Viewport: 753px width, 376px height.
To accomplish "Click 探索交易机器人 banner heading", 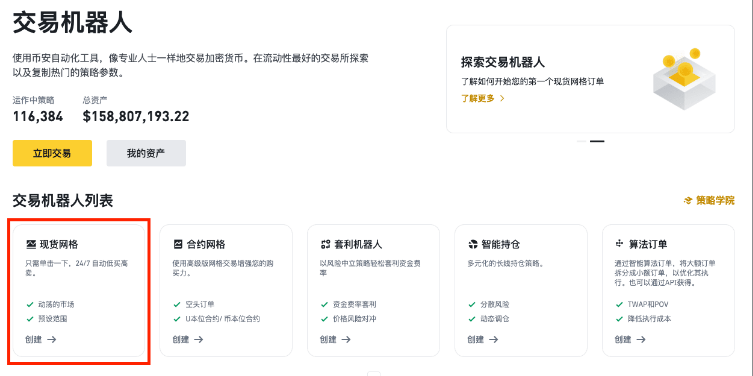I will 503,62.
